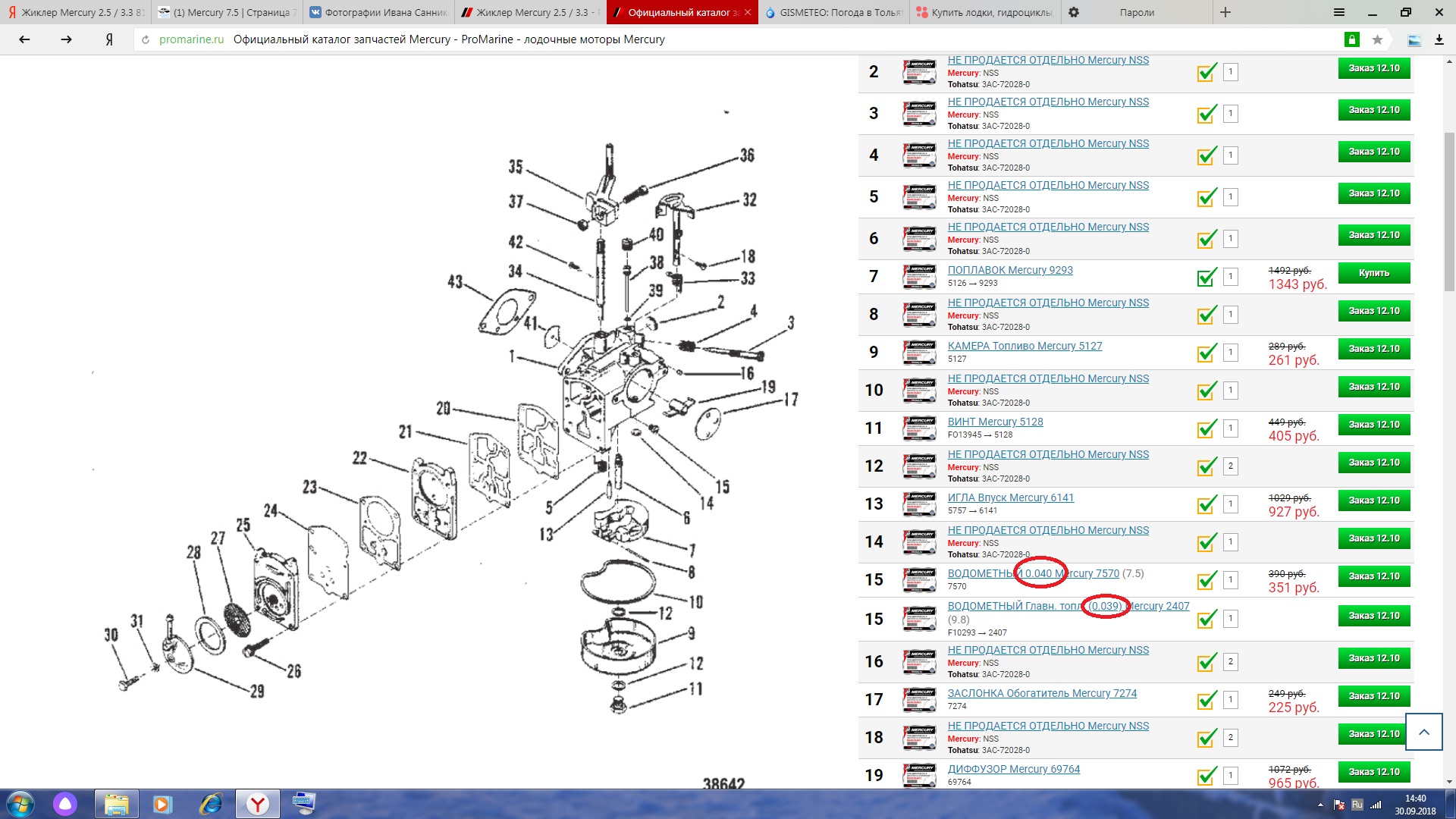Reload page with refresh icon
Viewport: 1456px width, 819px height.
click(146, 39)
